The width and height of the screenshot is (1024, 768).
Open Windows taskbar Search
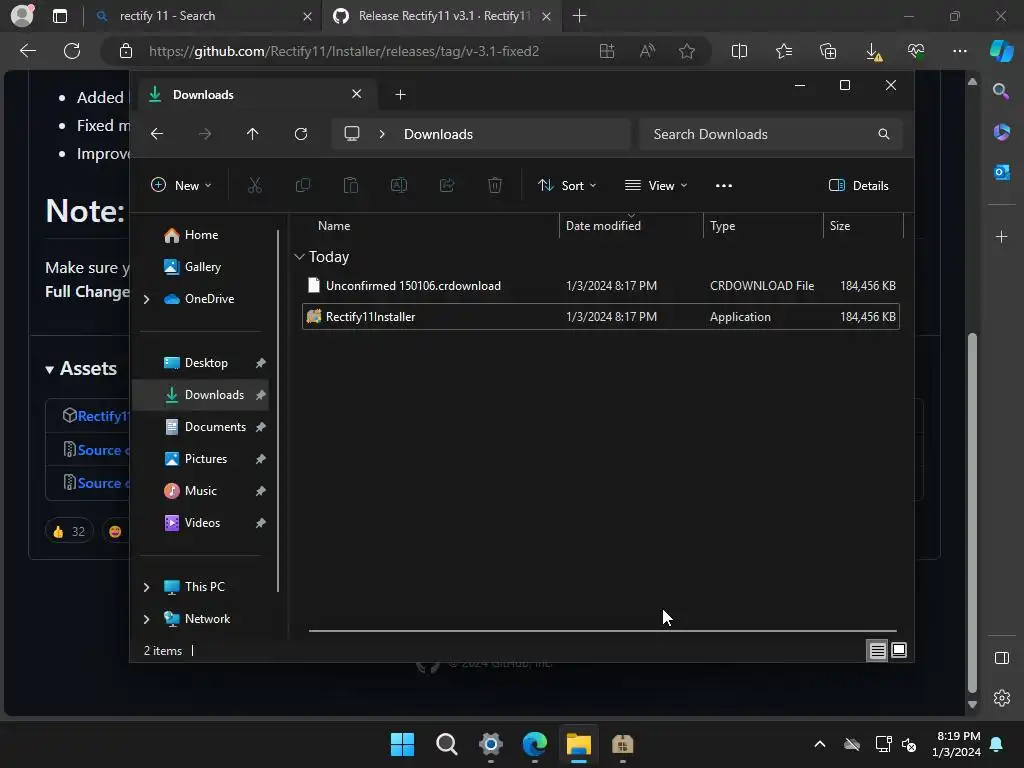click(x=447, y=744)
